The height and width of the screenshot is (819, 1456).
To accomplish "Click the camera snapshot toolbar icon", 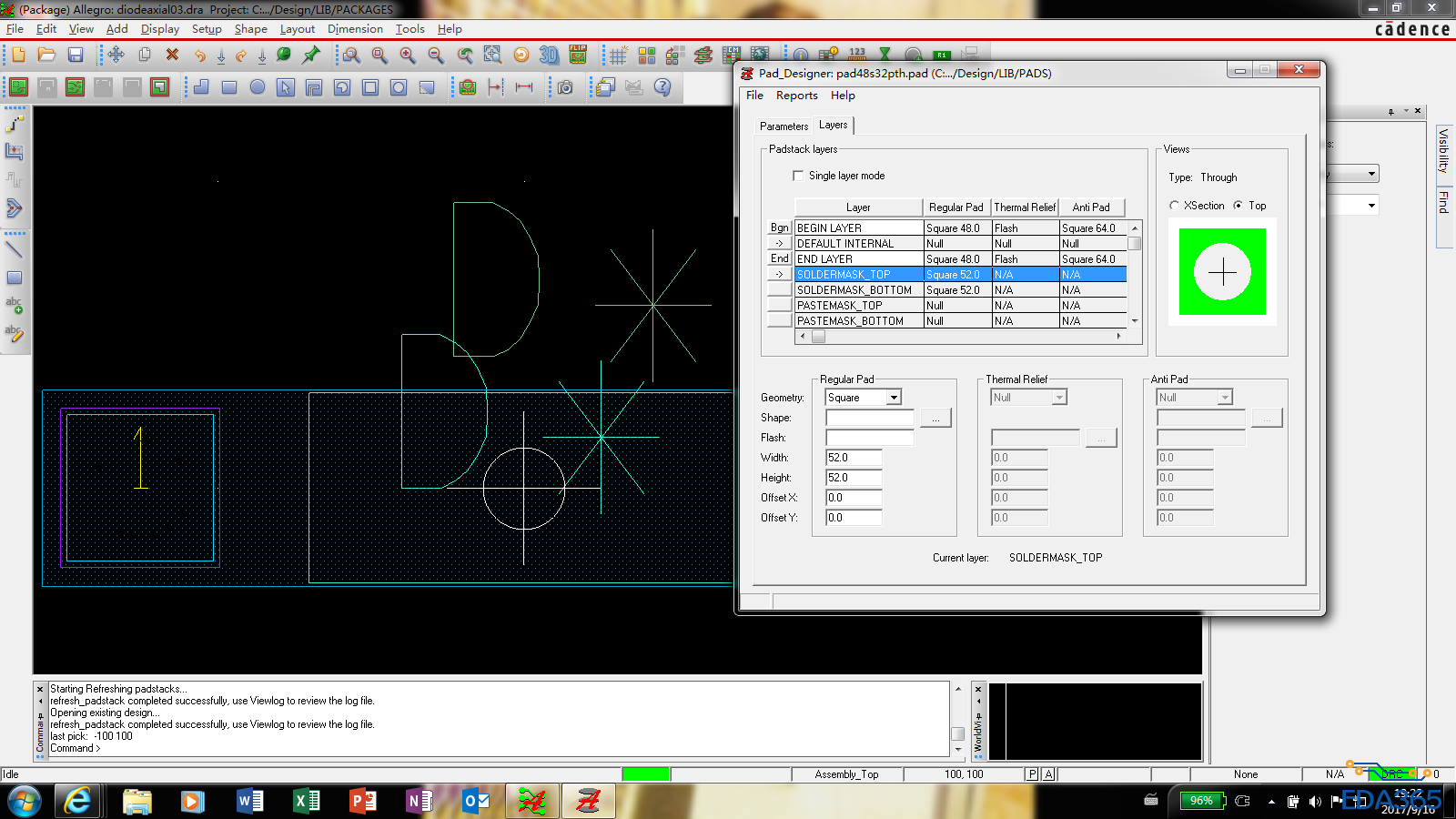I will click(565, 87).
